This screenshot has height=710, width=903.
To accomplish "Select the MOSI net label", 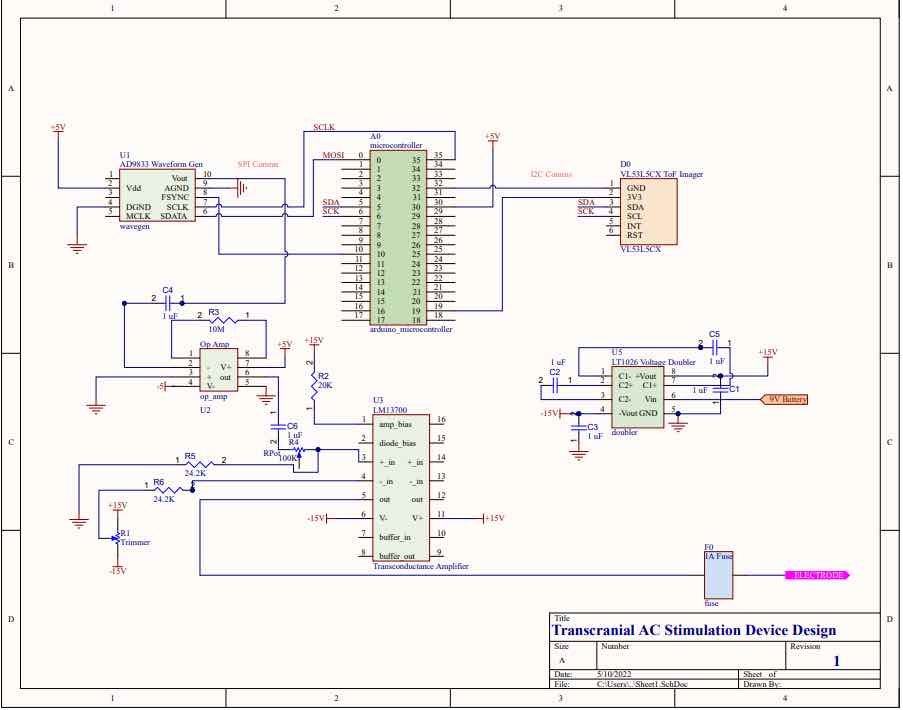I will point(333,155).
